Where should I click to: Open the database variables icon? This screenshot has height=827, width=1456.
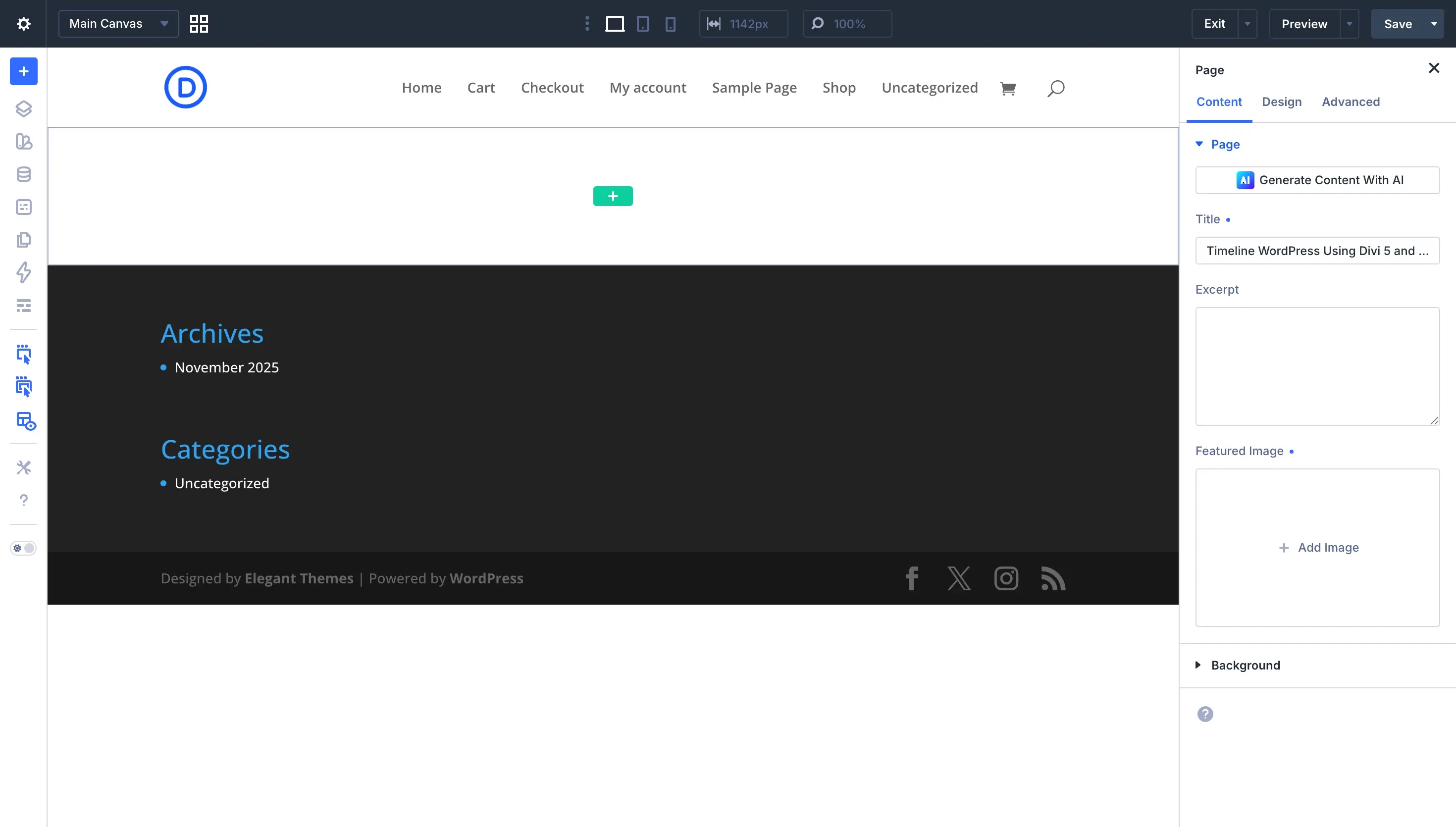23,174
